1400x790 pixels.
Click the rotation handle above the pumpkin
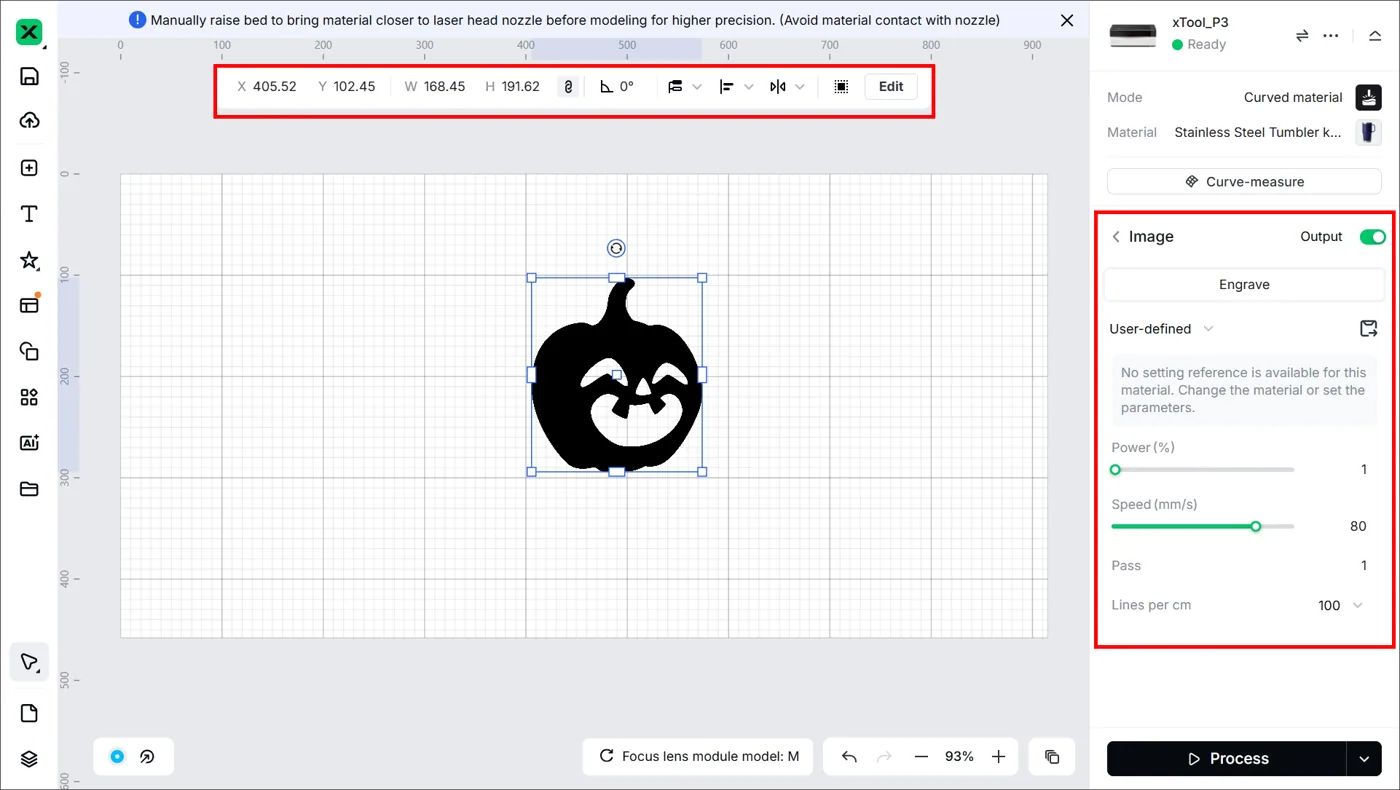[616, 248]
